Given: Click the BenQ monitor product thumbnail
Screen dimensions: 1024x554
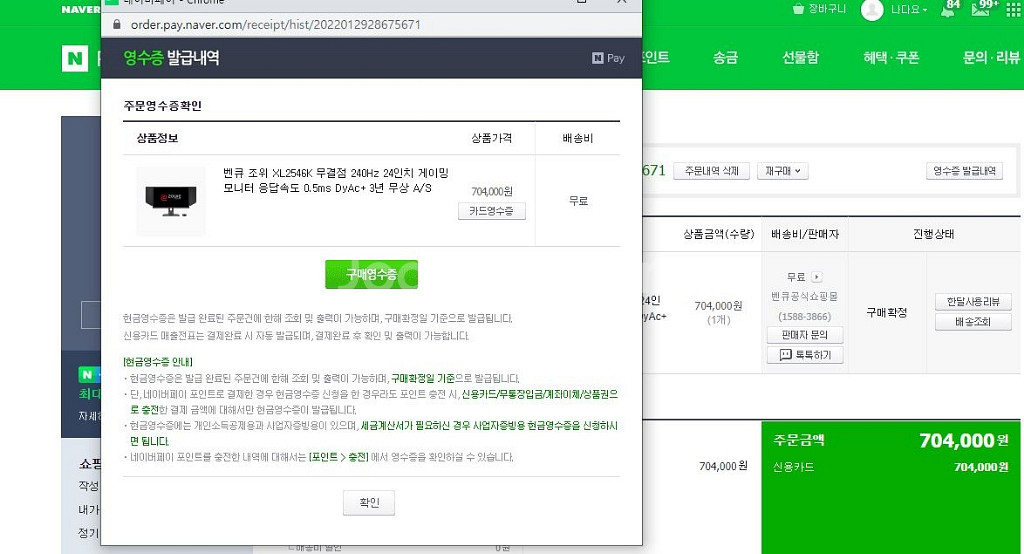Looking at the screenshot, I should click(170, 200).
